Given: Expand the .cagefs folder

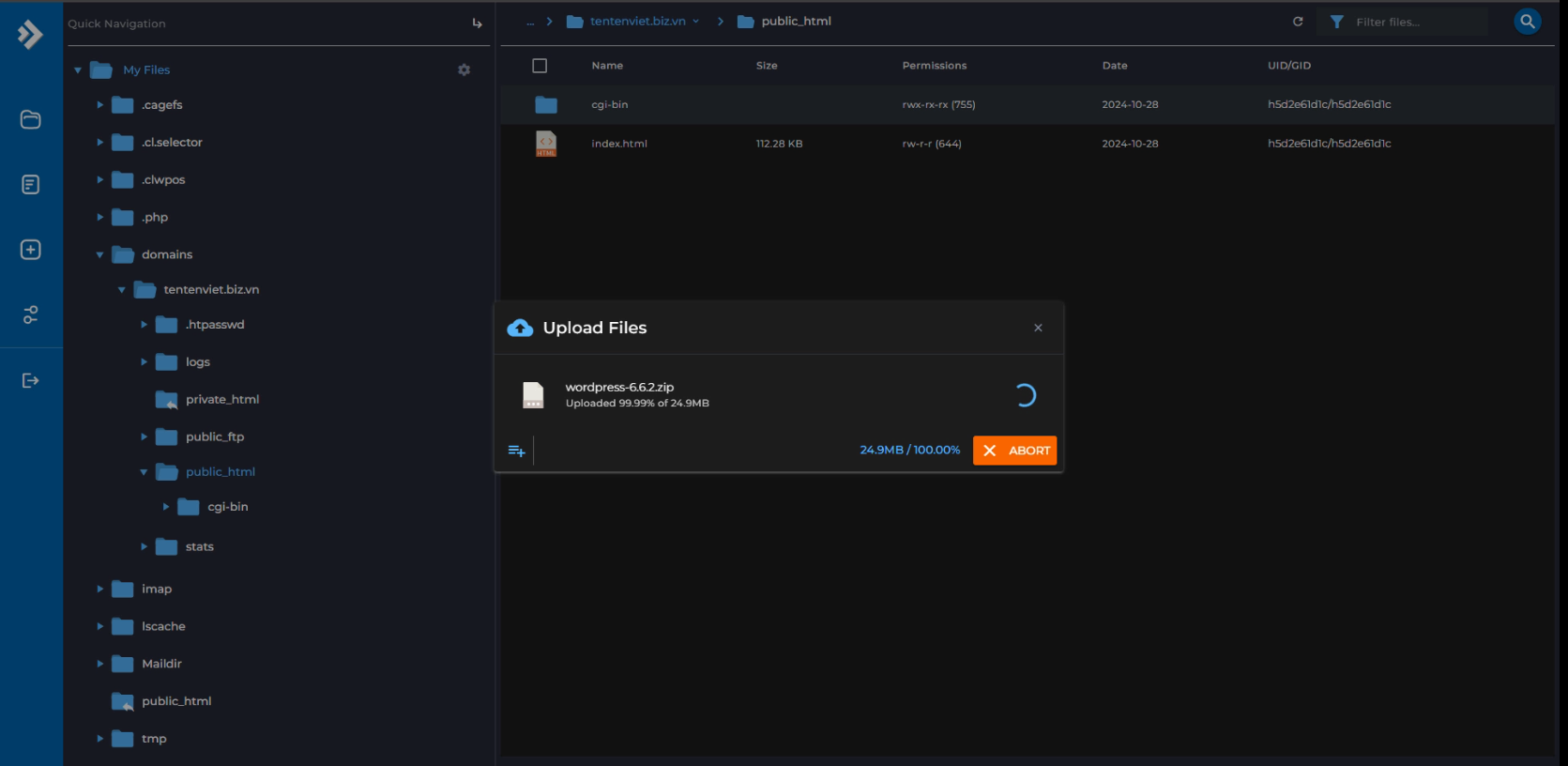Looking at the screenshot, I should coord(99,105).
